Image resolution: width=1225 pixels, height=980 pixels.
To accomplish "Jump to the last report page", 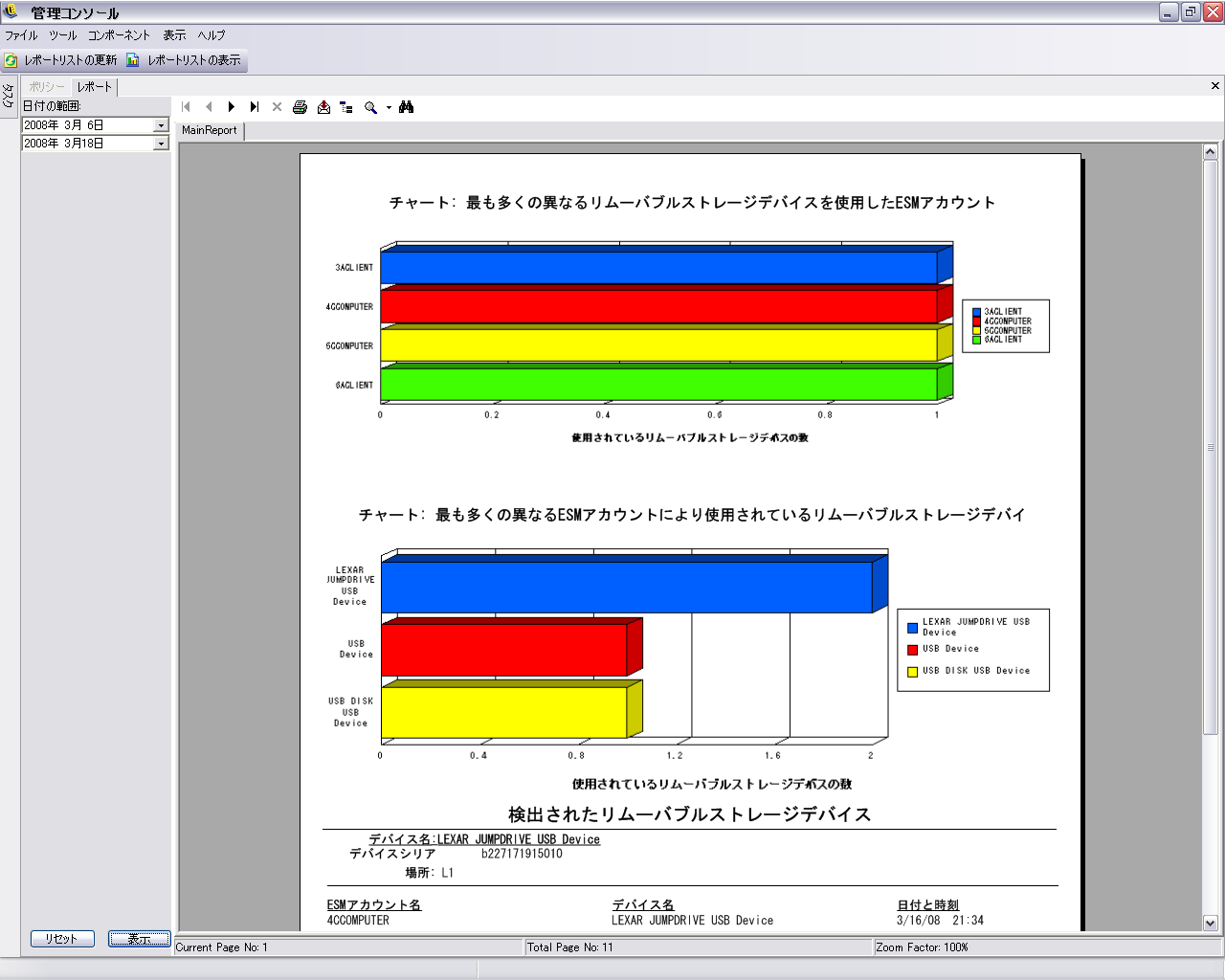I will click(255, 107).
